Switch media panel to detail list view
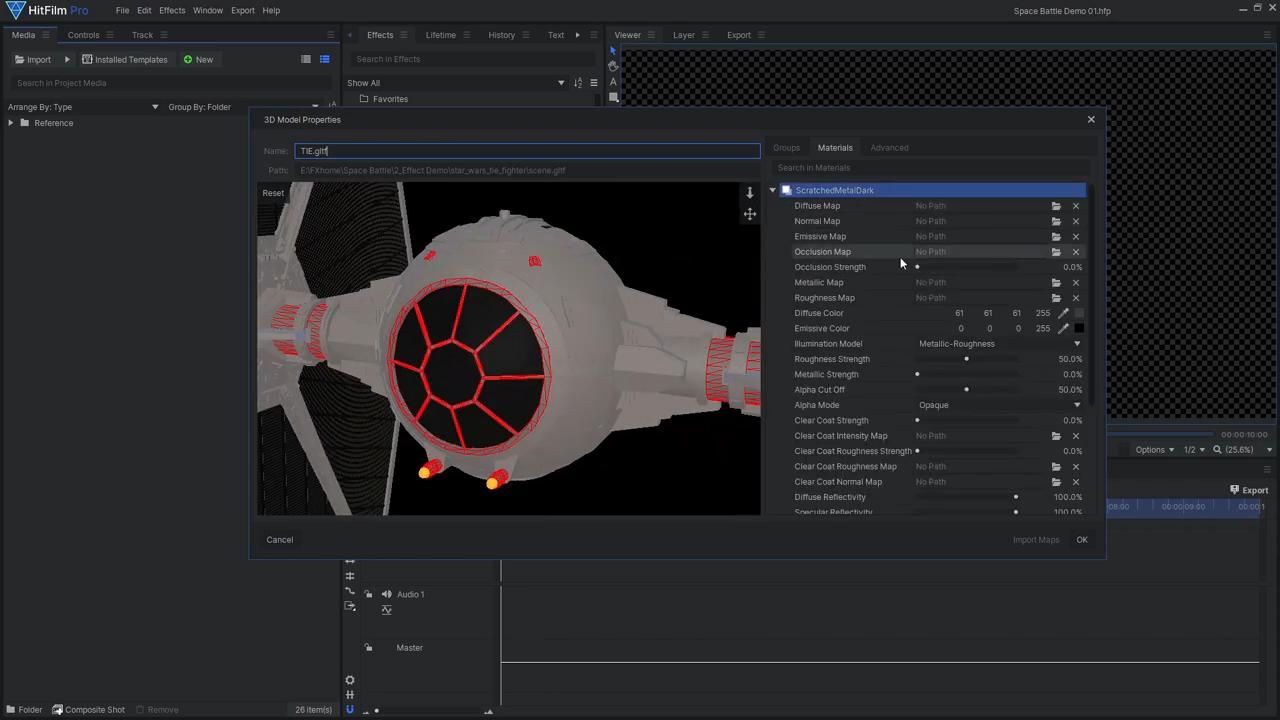1280x720 pixels. pyautogui.click(x=324, y=59)
